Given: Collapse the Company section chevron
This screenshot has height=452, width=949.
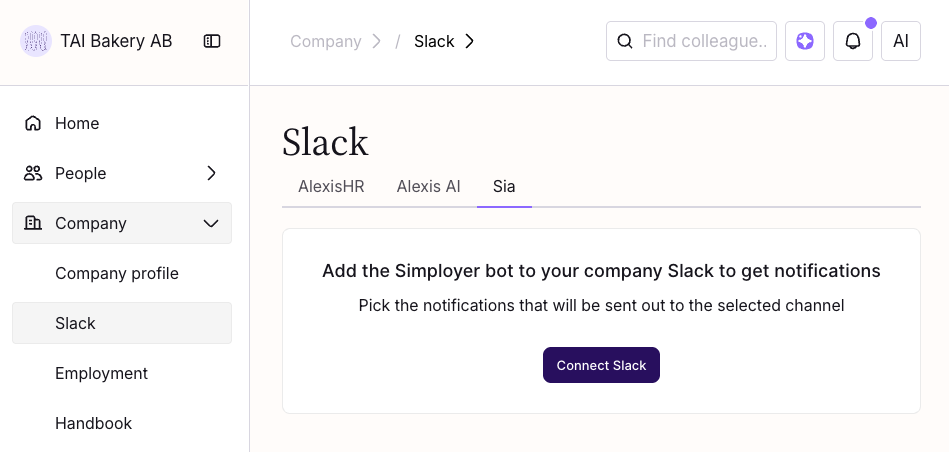Looking at the screenshot, I should pyautogui.click(x=211, y=223).
